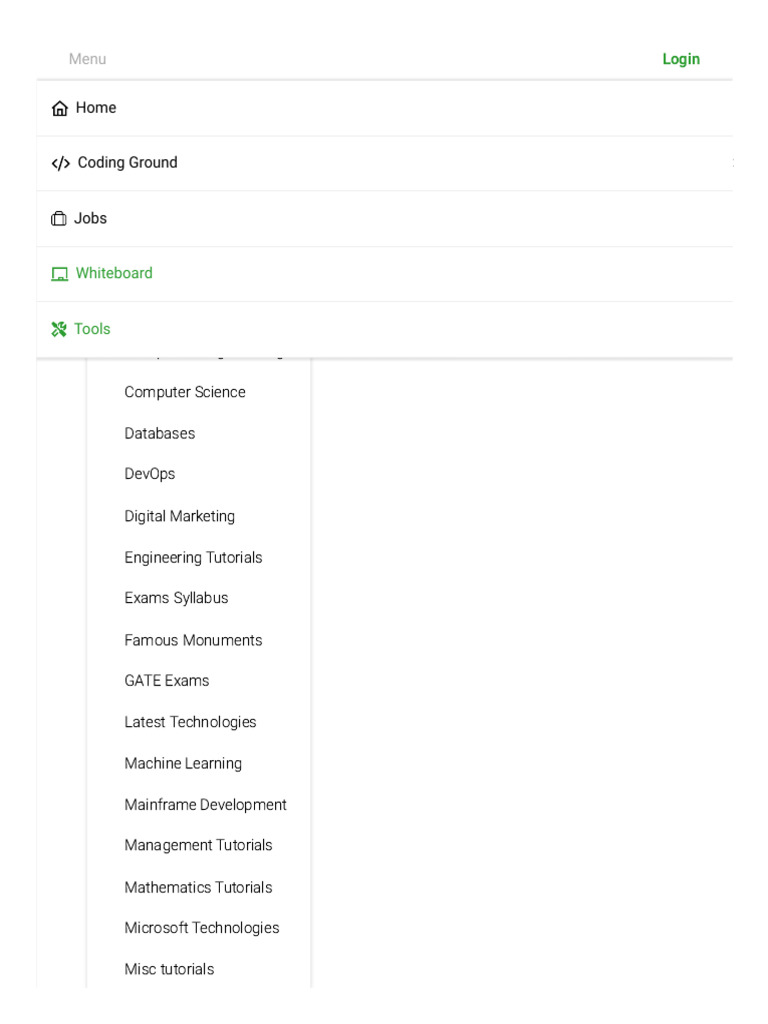Select the Whiteboard menu entry
Image resolution: width=768 pixels, height=1024 pixels.
(114, 273)
